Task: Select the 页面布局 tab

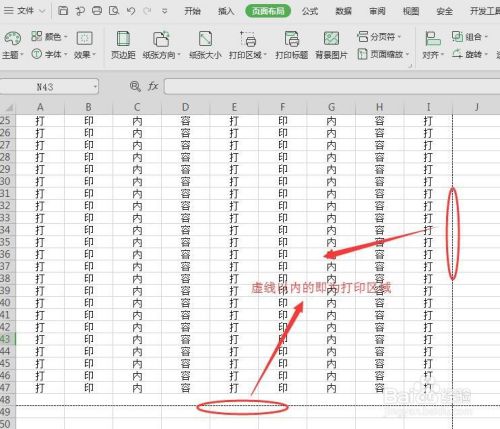Action: (268, 11)
